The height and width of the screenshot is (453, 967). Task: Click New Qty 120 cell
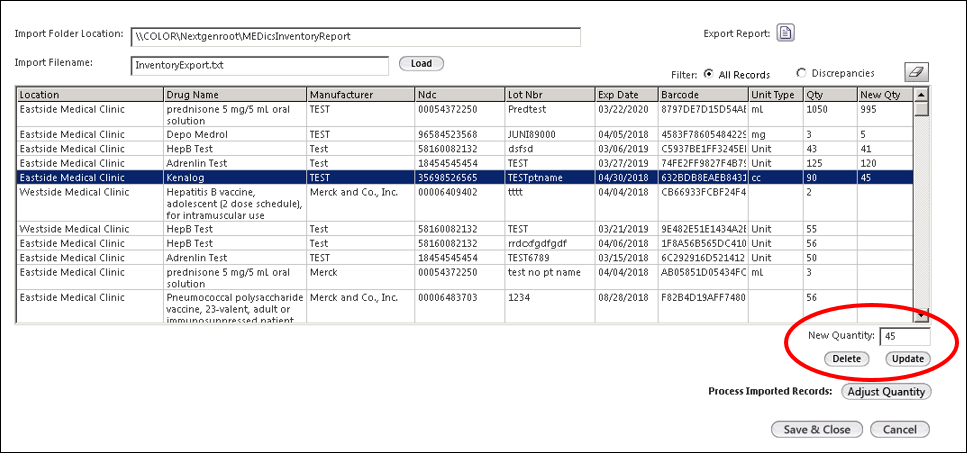pos(886,163)
